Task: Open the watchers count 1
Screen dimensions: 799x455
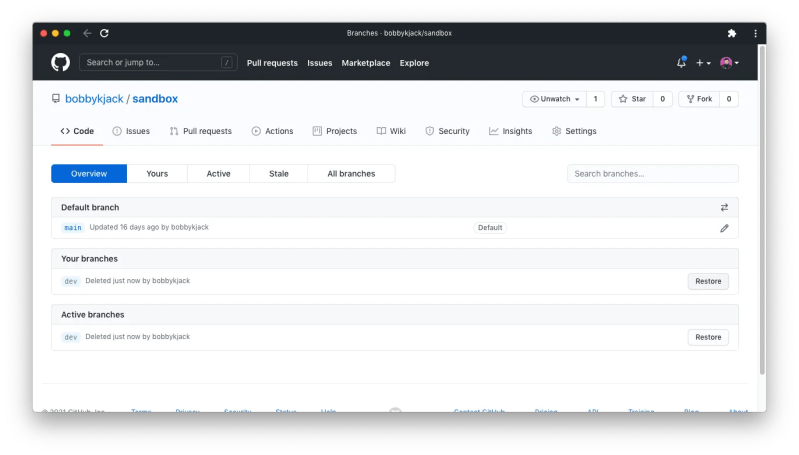Action: pyautogui.click(x=595, y=99)
